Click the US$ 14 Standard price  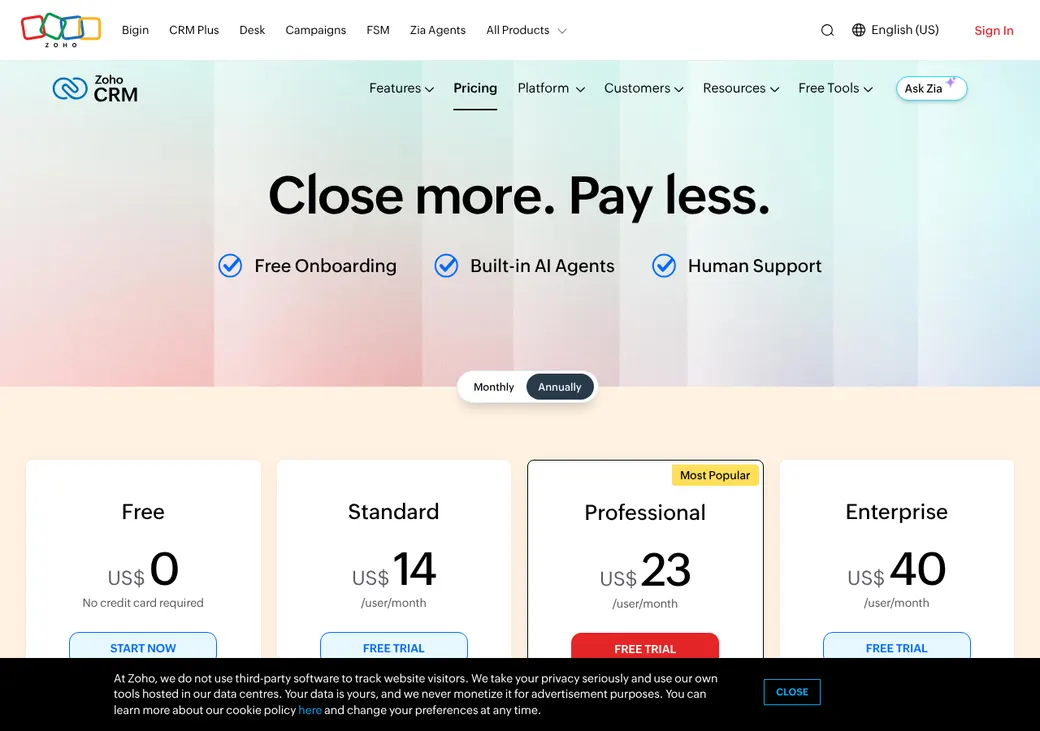(394, 570)
